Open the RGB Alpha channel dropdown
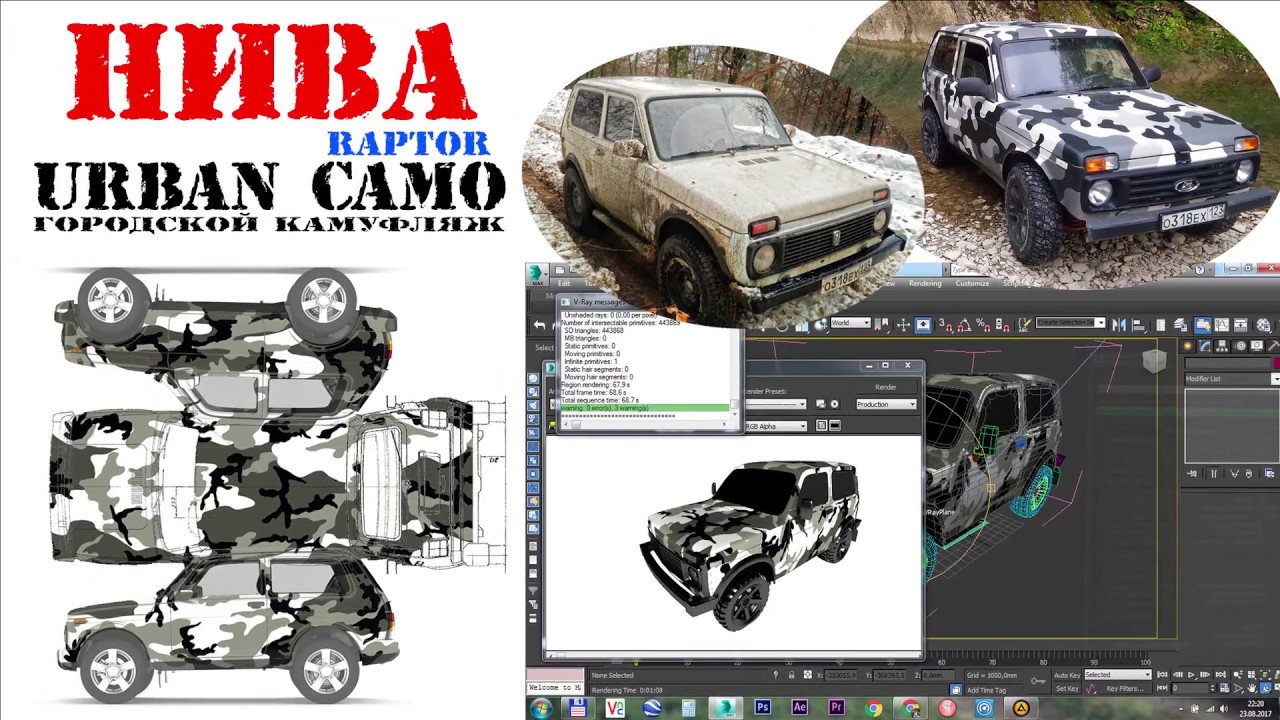1280x720 pixels. tap(775, 426)
